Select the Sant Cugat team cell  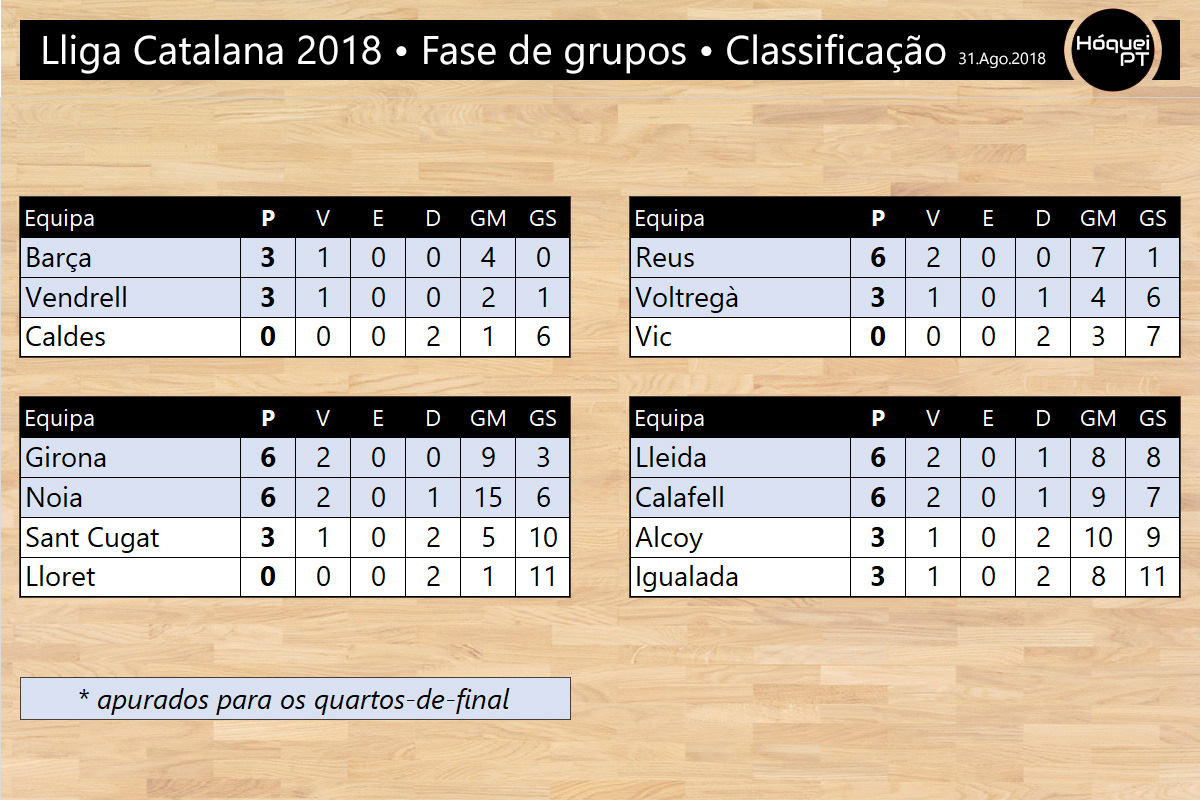(x=130, y=538)
